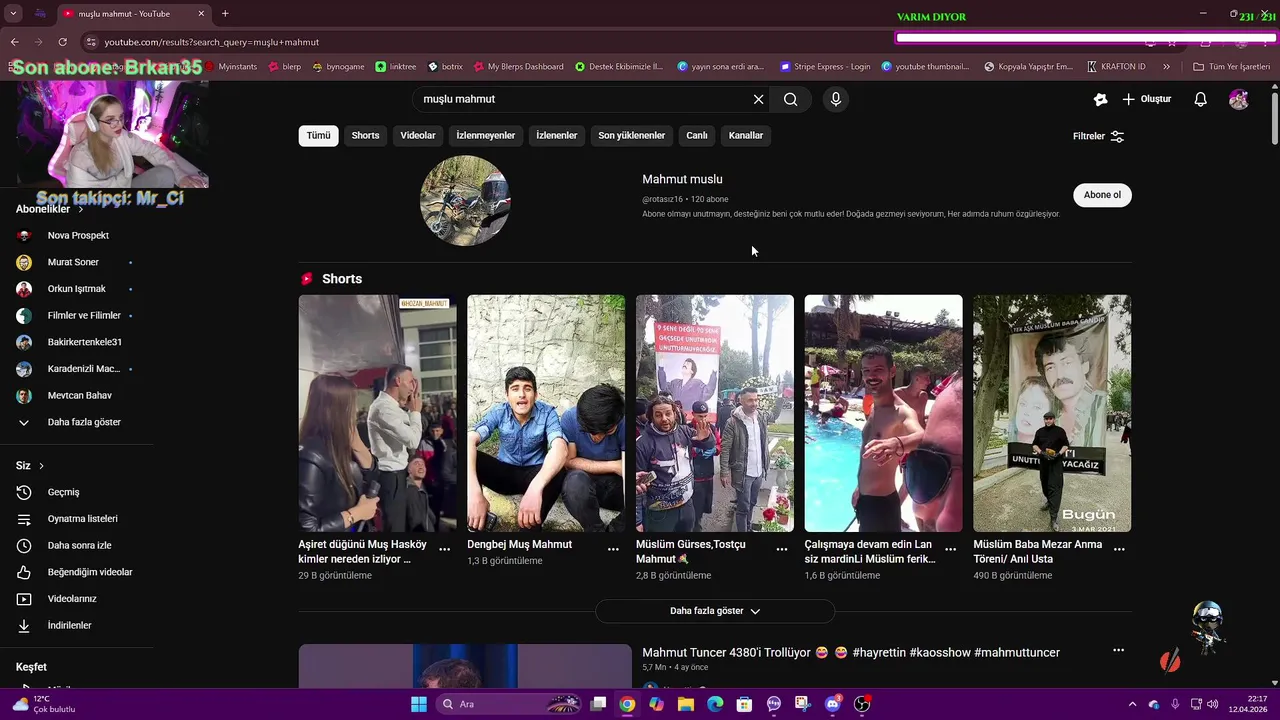
Task: Select the Canlı filter chip
Action: click(x=697, y=136)
